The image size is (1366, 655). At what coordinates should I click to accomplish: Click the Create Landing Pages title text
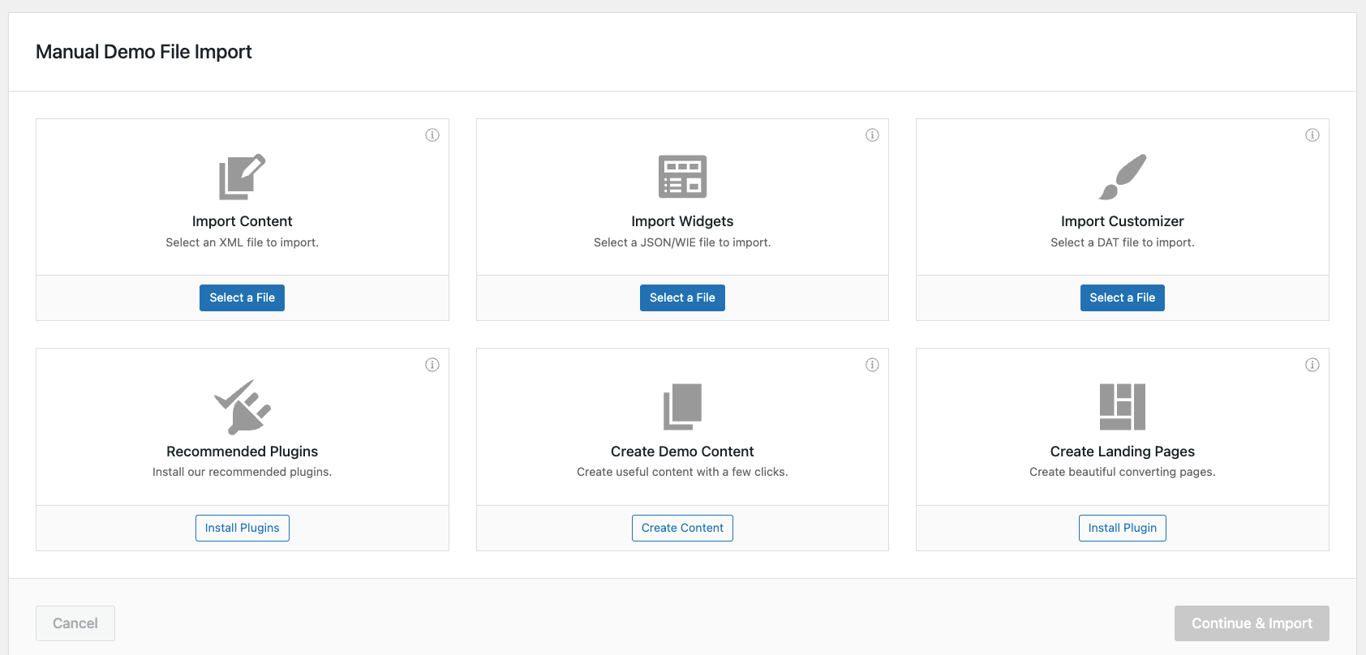pyautogui.click(x=1122, y=451)
